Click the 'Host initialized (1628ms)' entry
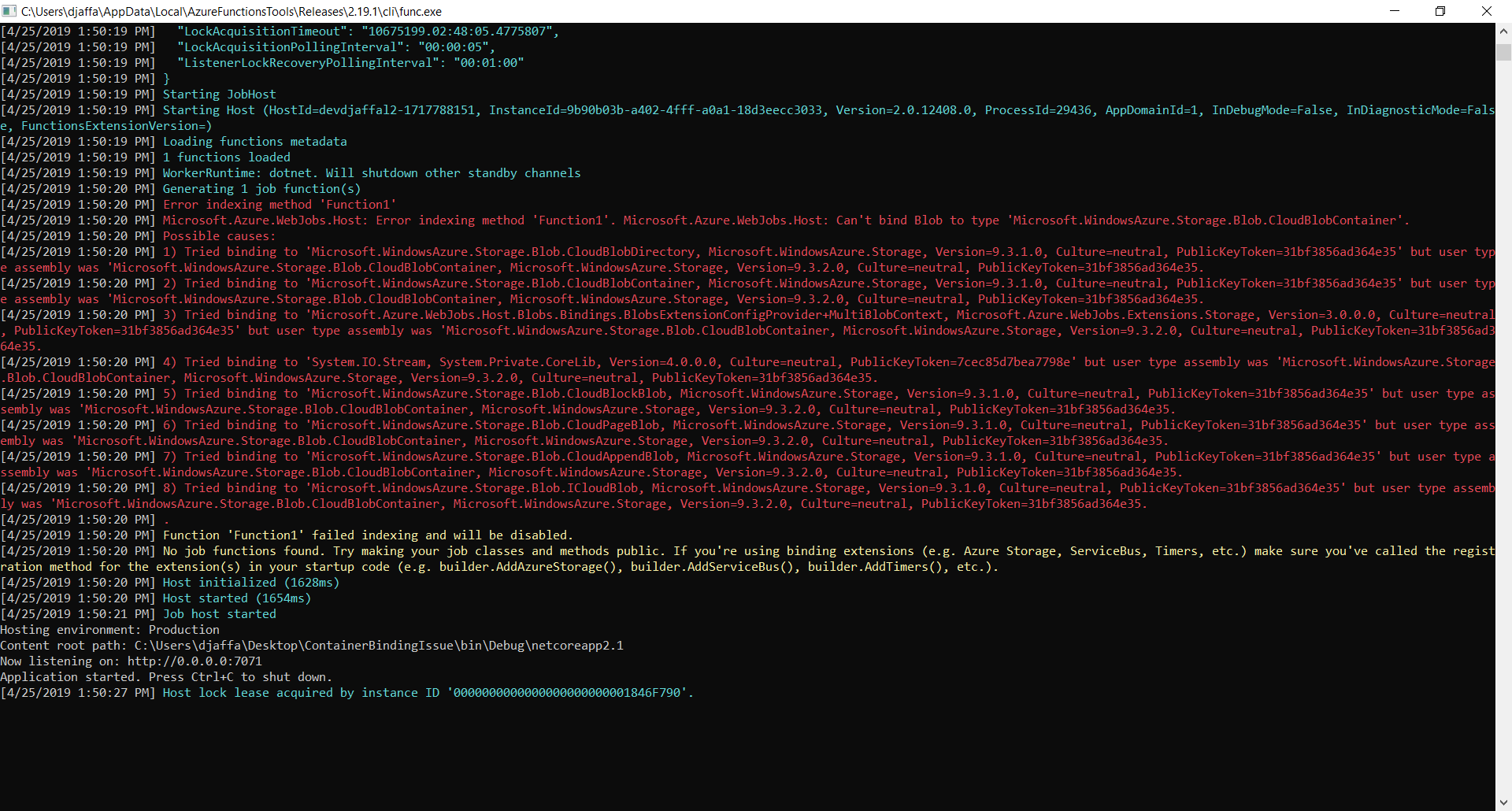 (x=250, y=582)
